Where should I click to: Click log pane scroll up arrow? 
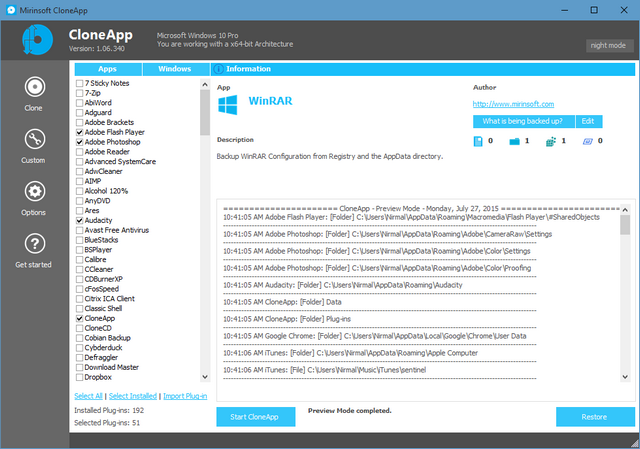(x=625, y=210)
